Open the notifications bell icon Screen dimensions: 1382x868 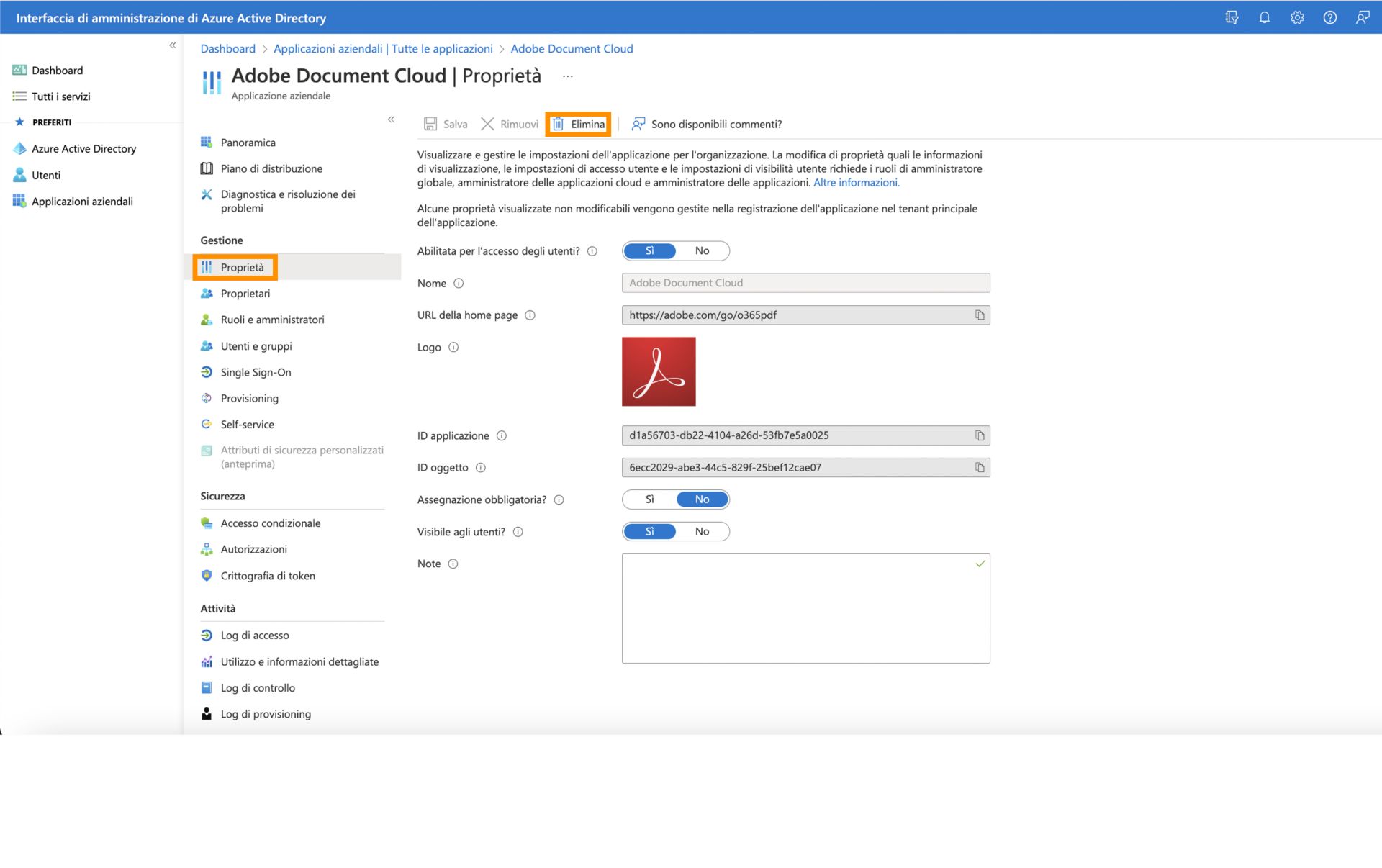(1264, 18)
